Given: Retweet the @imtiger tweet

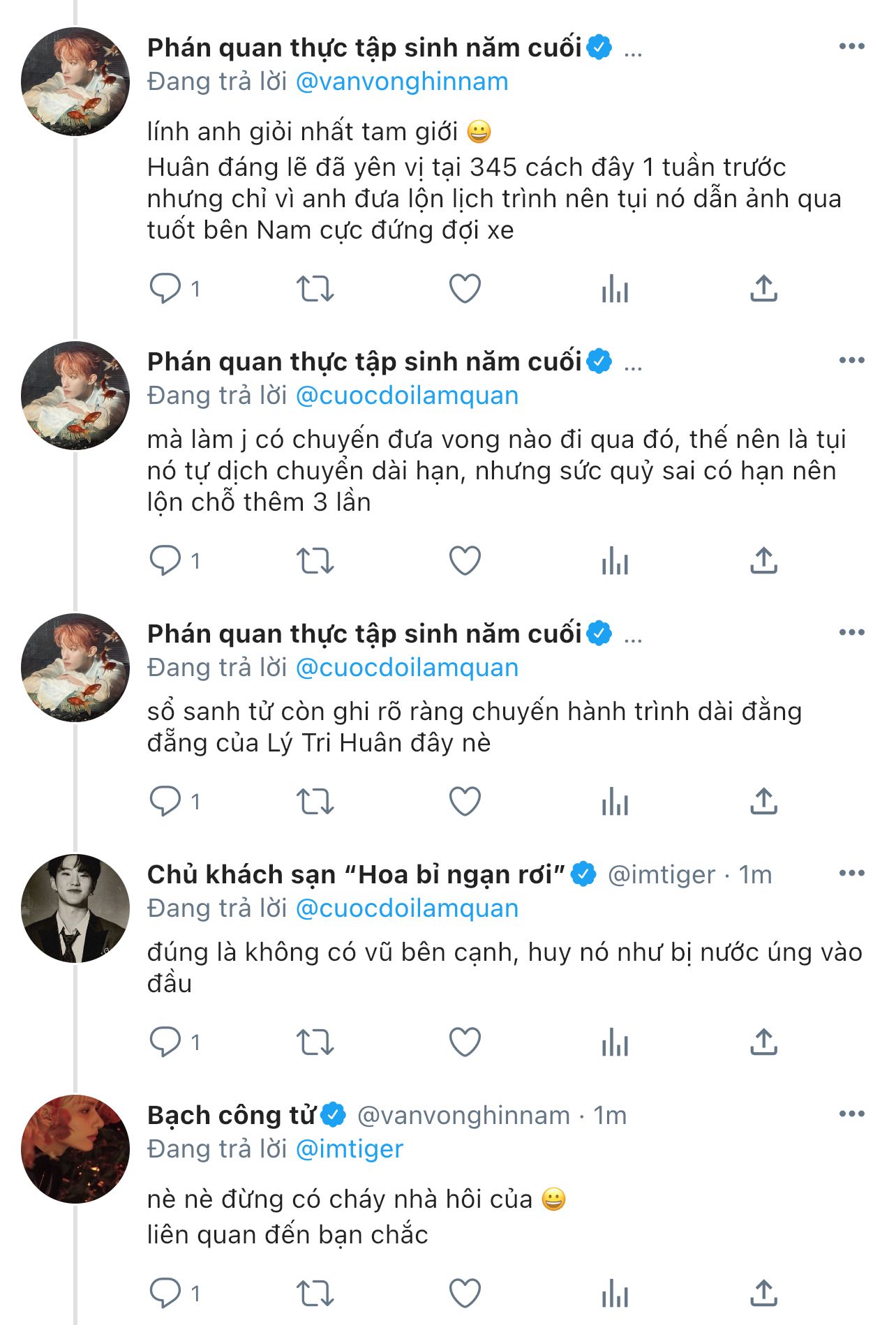Looking at the screenshot, I should point(315,1042).
